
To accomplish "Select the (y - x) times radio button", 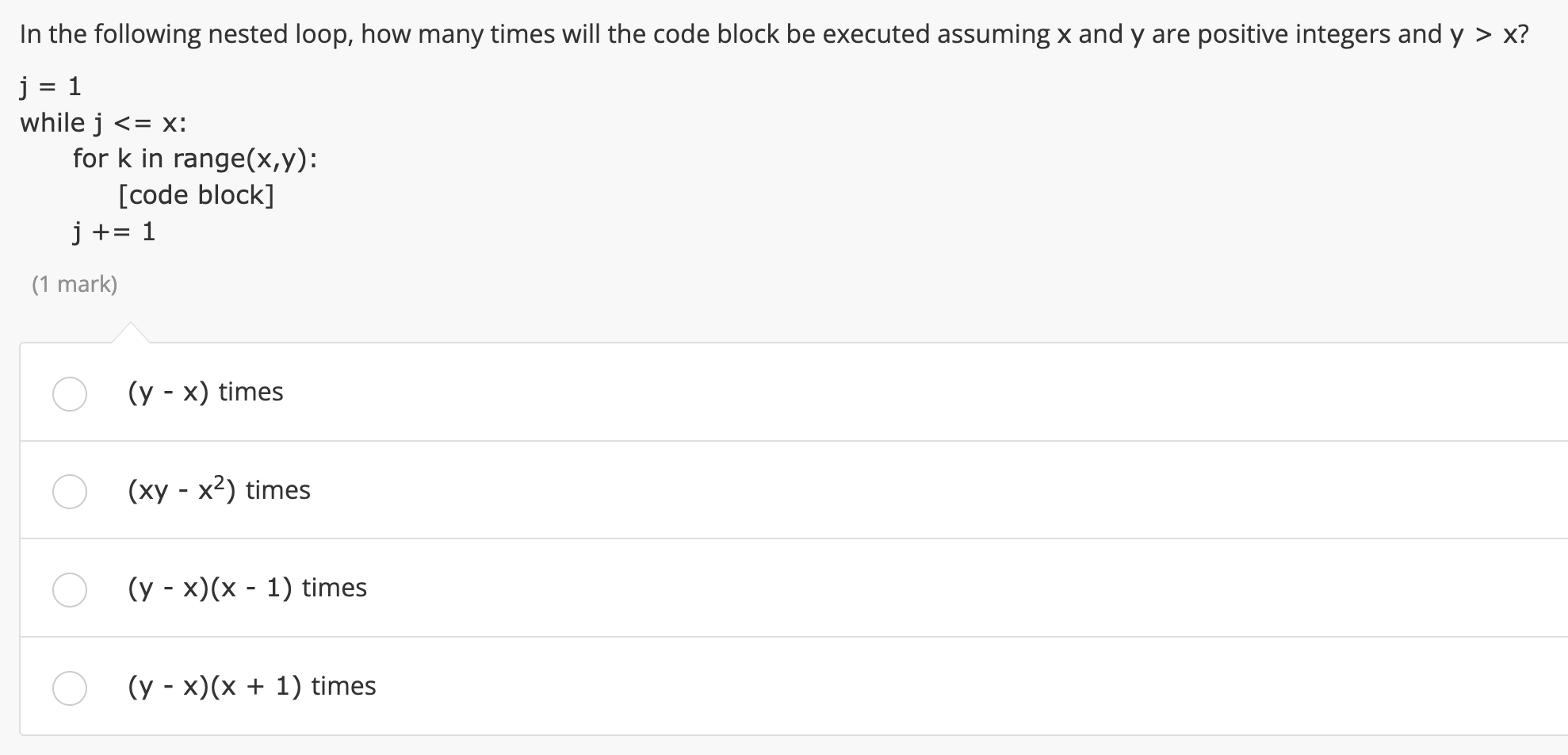I will pos(70,393).
